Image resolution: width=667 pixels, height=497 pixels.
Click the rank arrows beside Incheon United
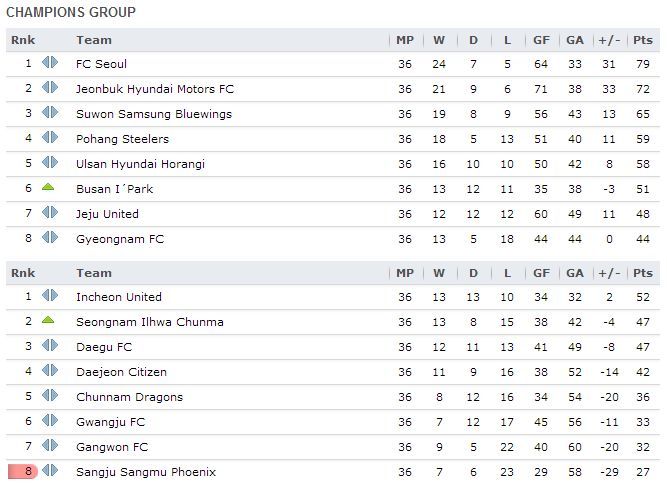pyautogui.click(x=50, y=295)
